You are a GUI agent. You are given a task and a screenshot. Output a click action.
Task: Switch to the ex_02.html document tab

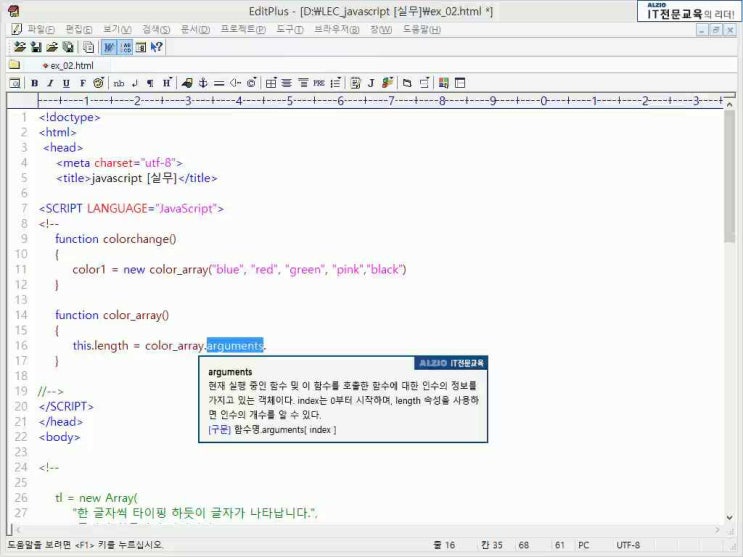click(x=69, y=65)
